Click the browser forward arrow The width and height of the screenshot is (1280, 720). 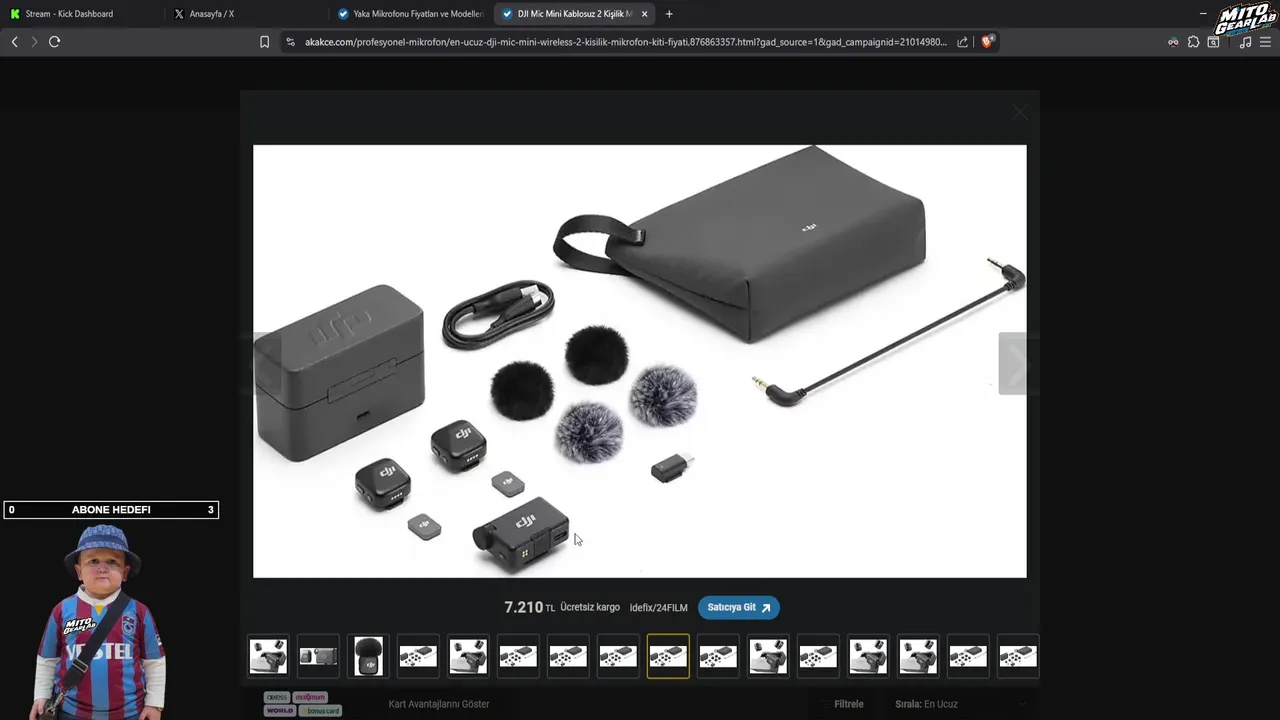coord(34,42)
